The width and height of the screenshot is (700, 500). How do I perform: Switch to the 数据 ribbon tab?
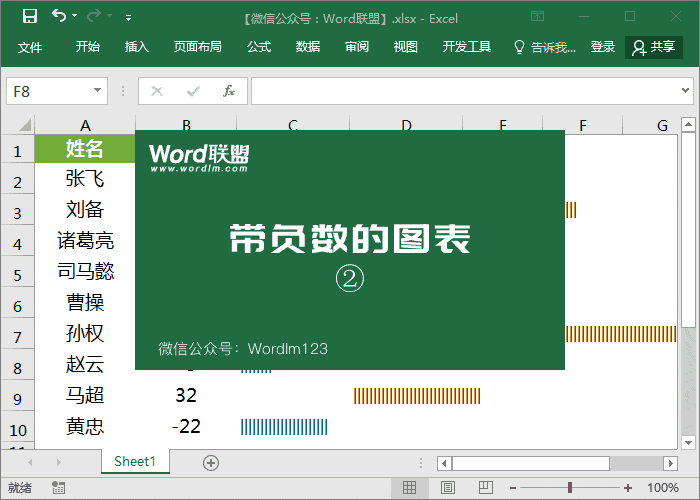pyautogui.click(x=308, y=46)
